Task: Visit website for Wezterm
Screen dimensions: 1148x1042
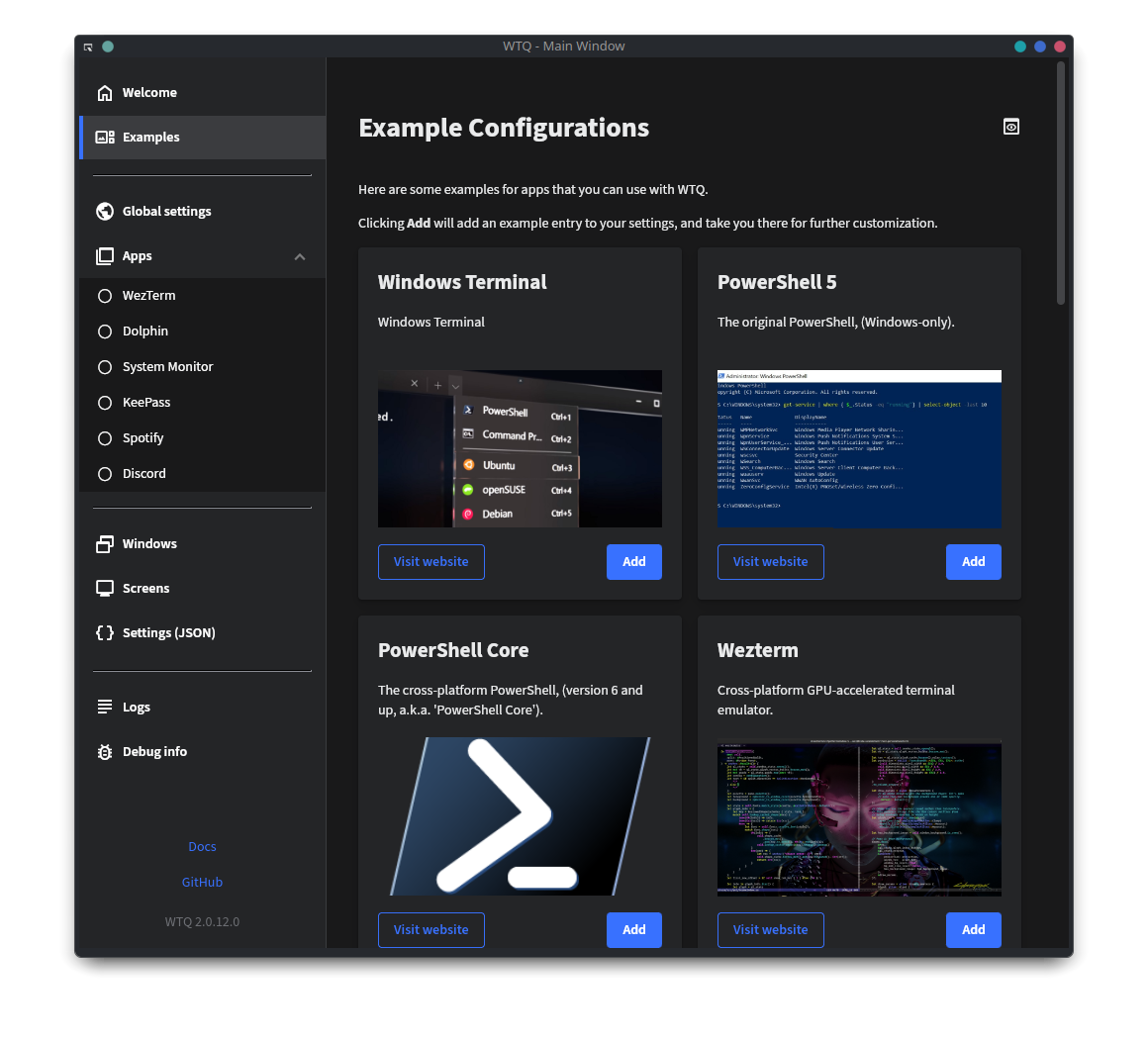Action: coord(770,929)
